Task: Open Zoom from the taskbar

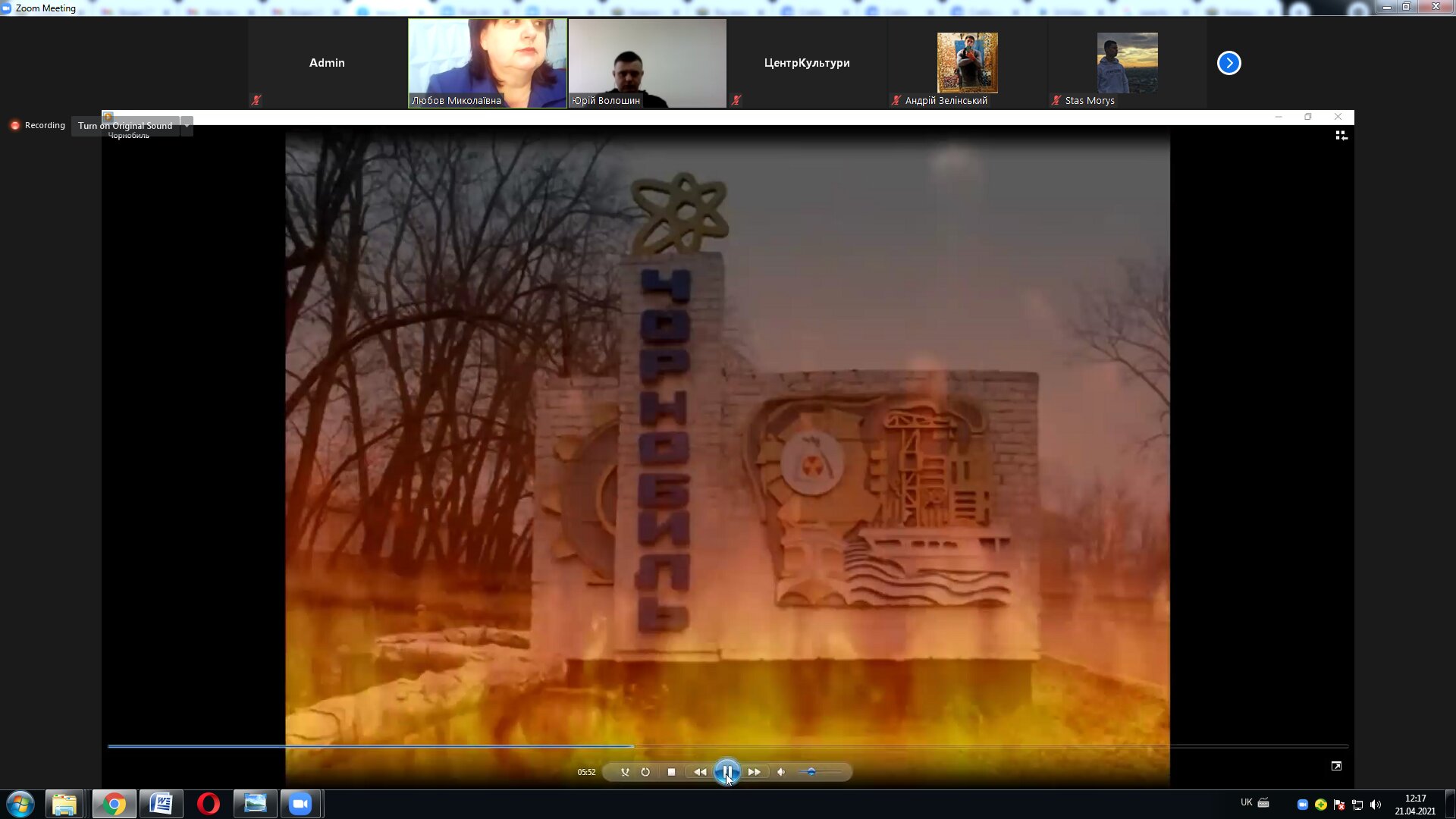Action: tap(300, 804)
